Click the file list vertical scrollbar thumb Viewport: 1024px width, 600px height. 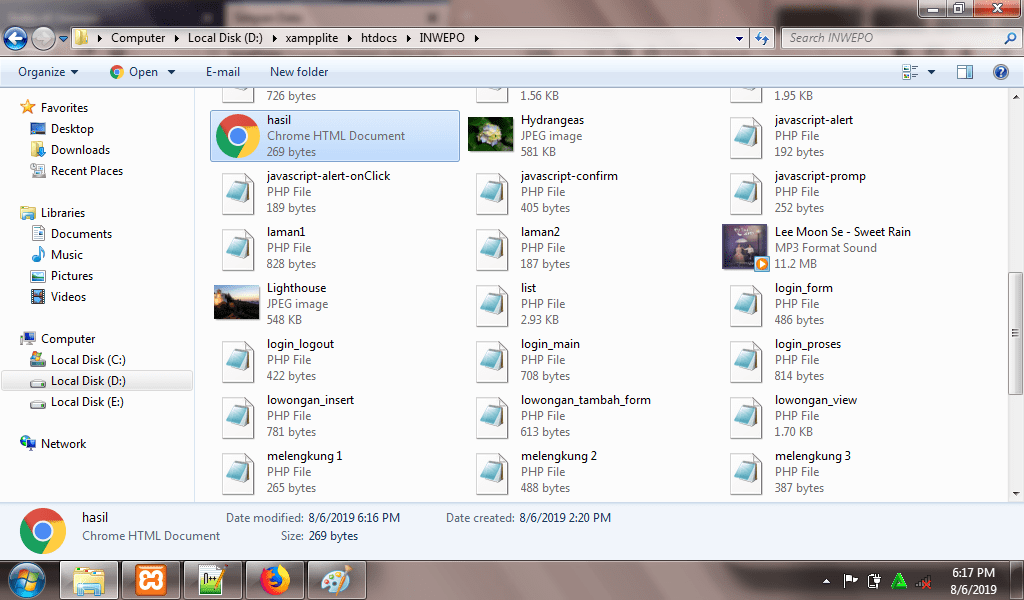tap(1016, 333)
